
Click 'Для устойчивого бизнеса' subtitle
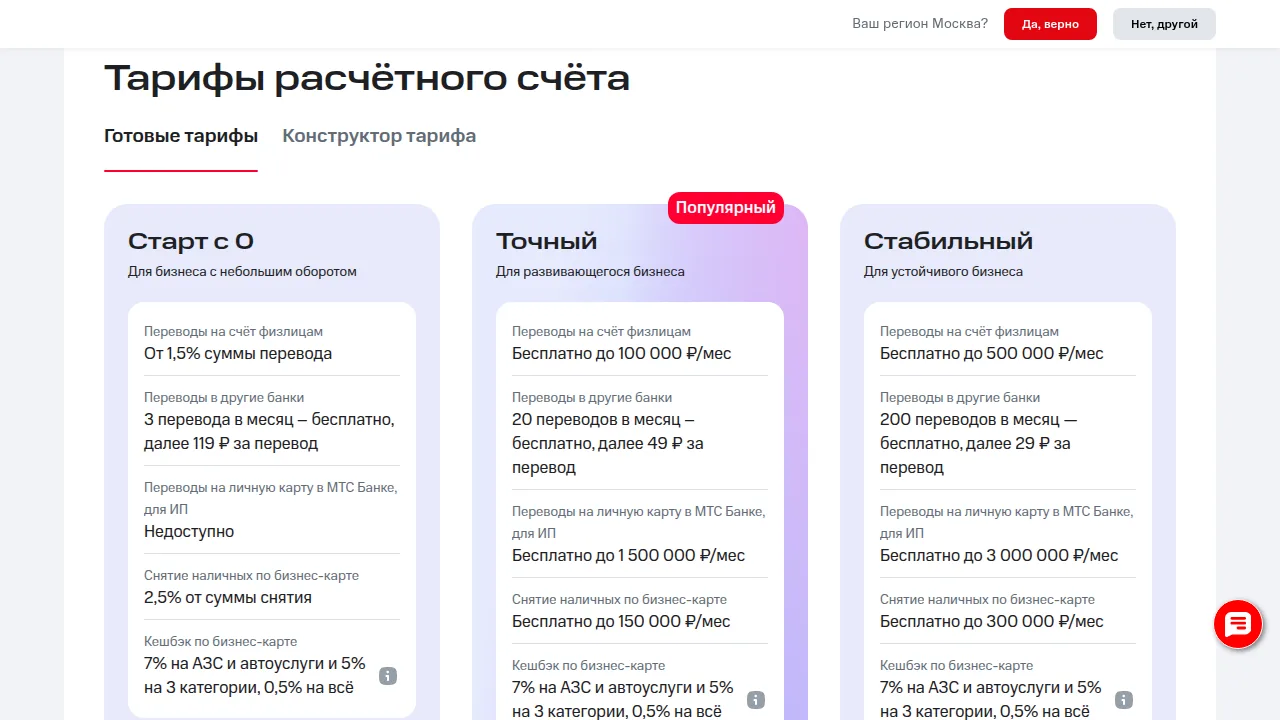(x=943, y=271)
